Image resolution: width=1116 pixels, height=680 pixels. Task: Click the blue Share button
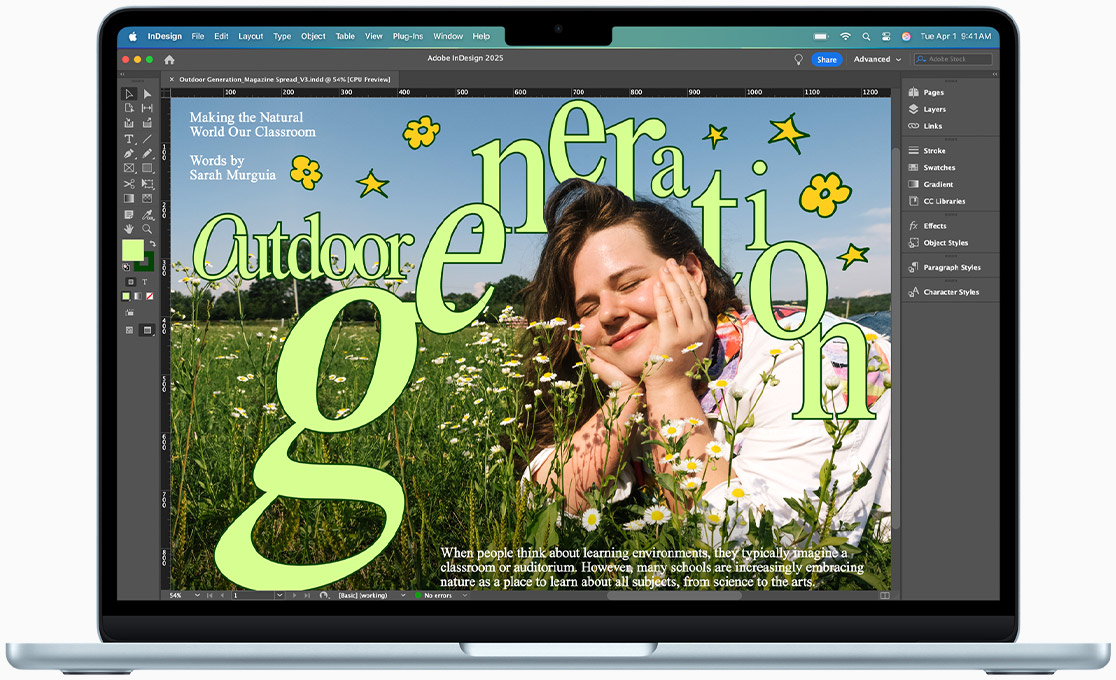click(x=826, y=60)
